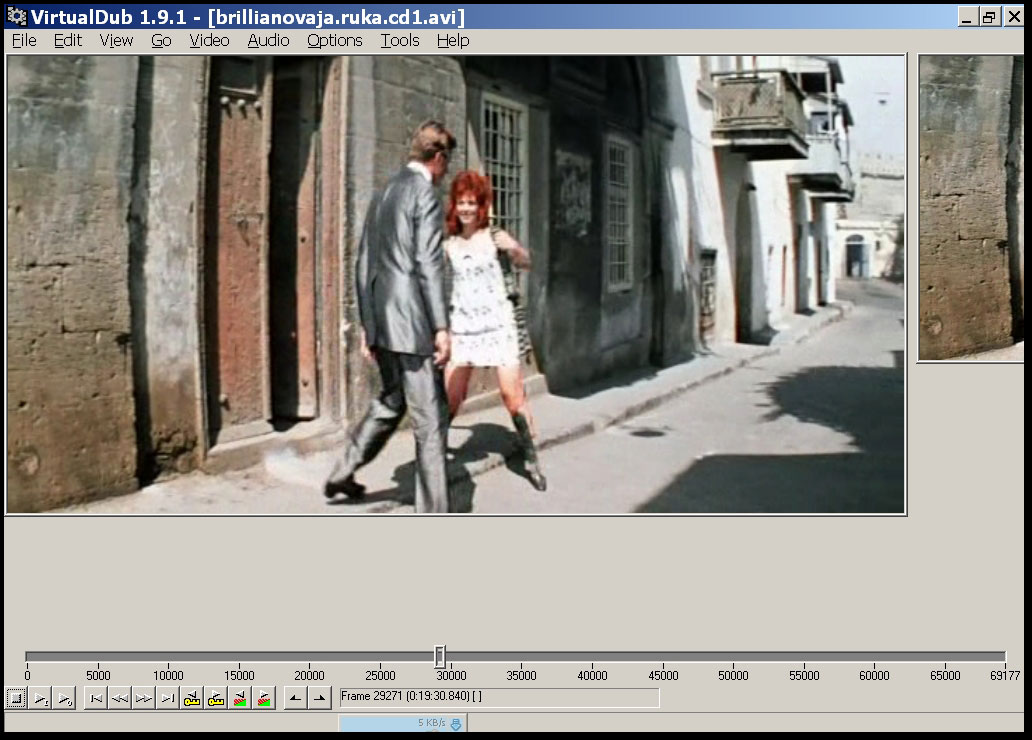Seek to the next scene change
1032x740 pixels.
point(263,698)
